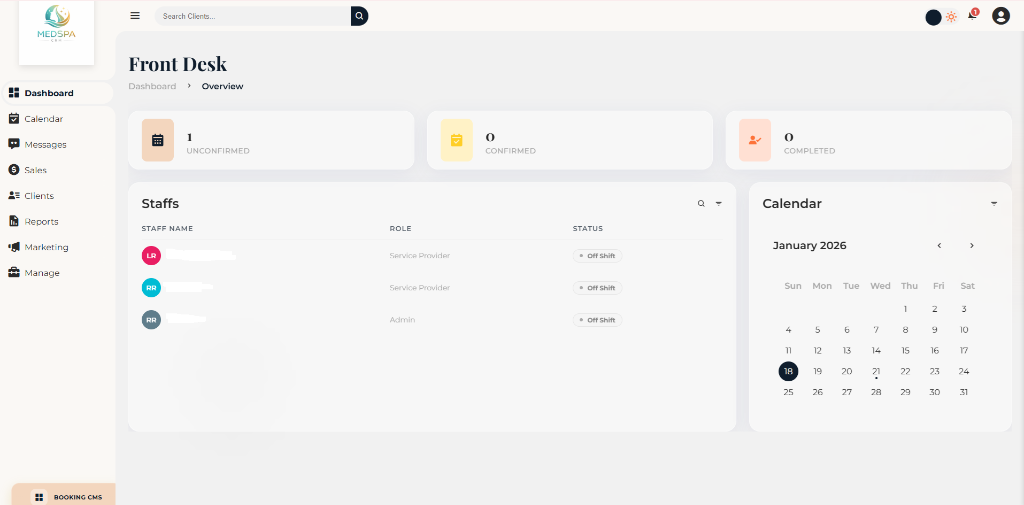This screenshot has height=505, width=1024.
Task: Toggle the dark/light theme switch
Action: click(x=942, y=17)
